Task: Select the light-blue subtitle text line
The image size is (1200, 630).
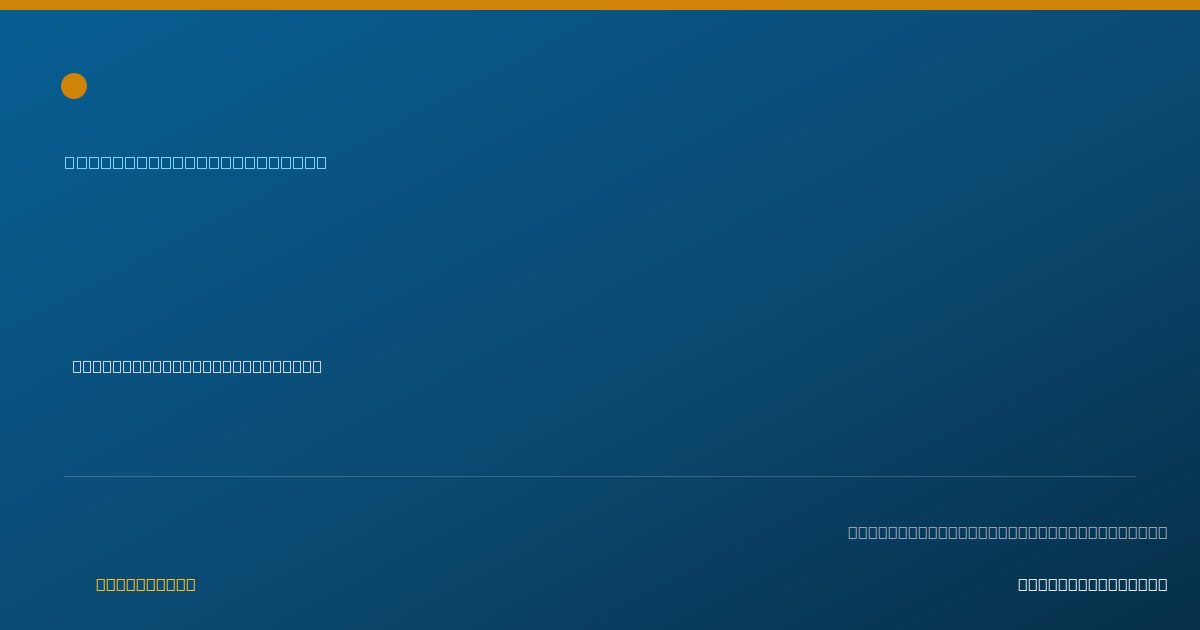Action: (x=196, y=162)
